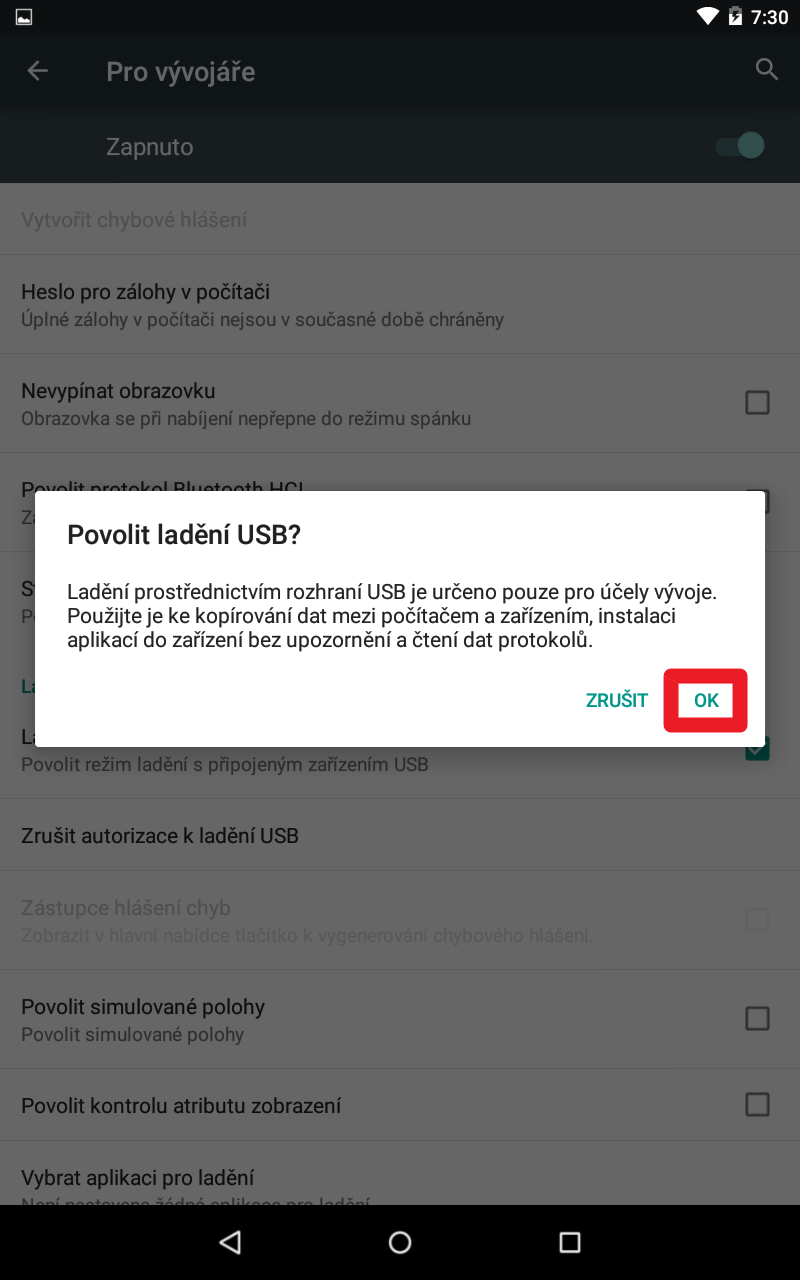
Task: Tap the Android back navigation triangle
Action: click(x=230, y=1242)
